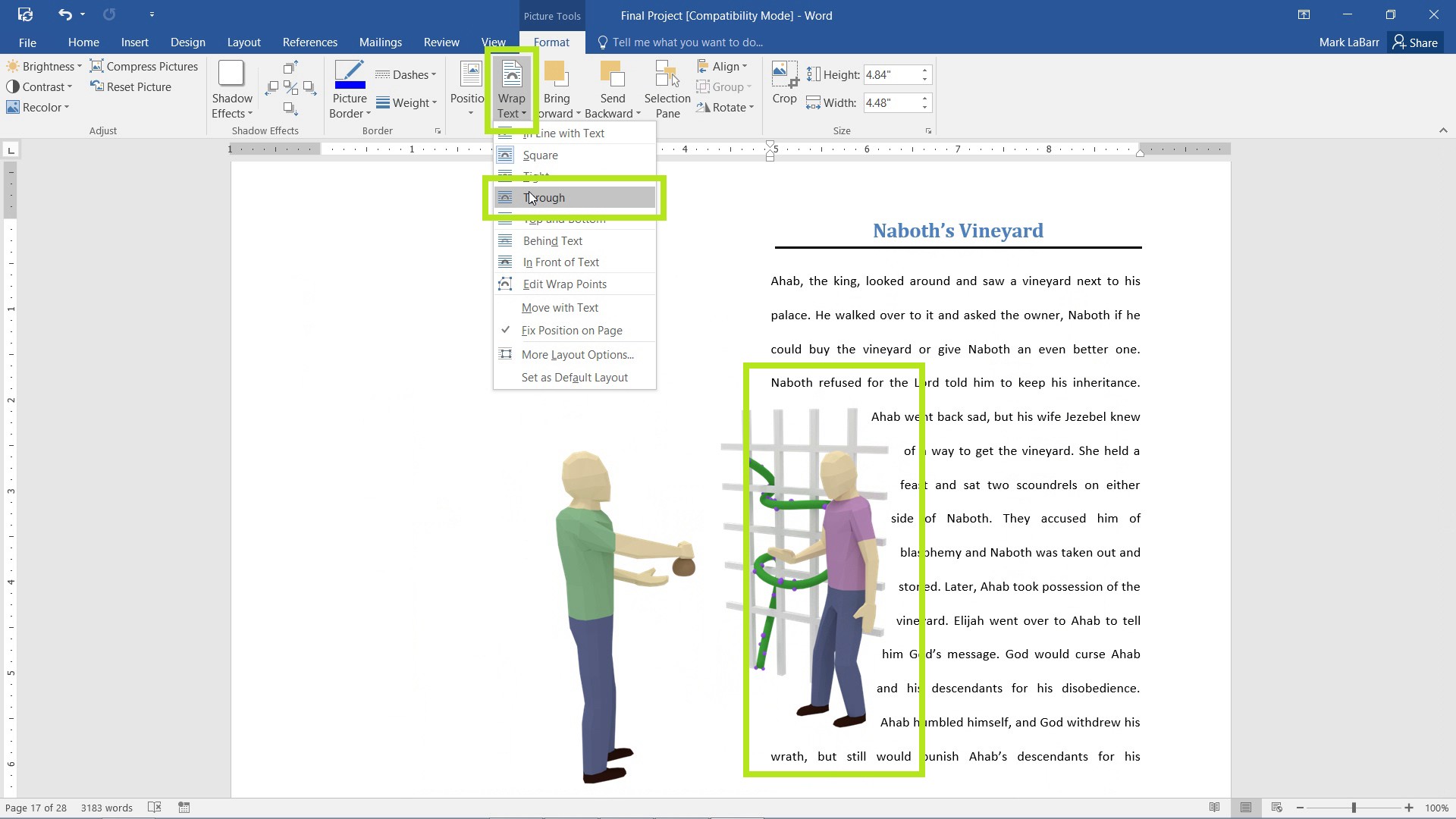
Task: Select the Shadow Effects icon
Action: 231,89
